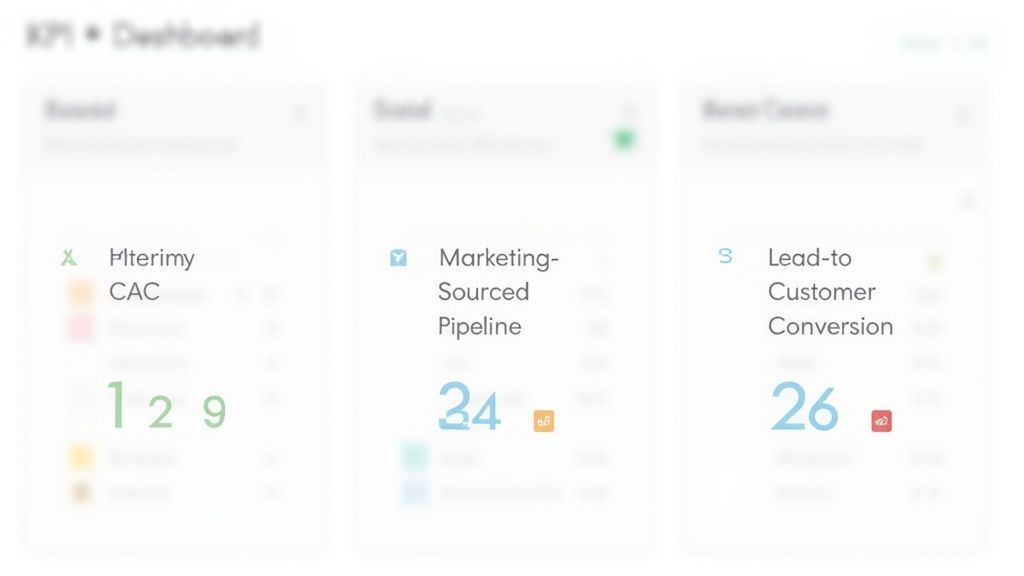Click the red decline badge next to 26

[x=881, y=420]
